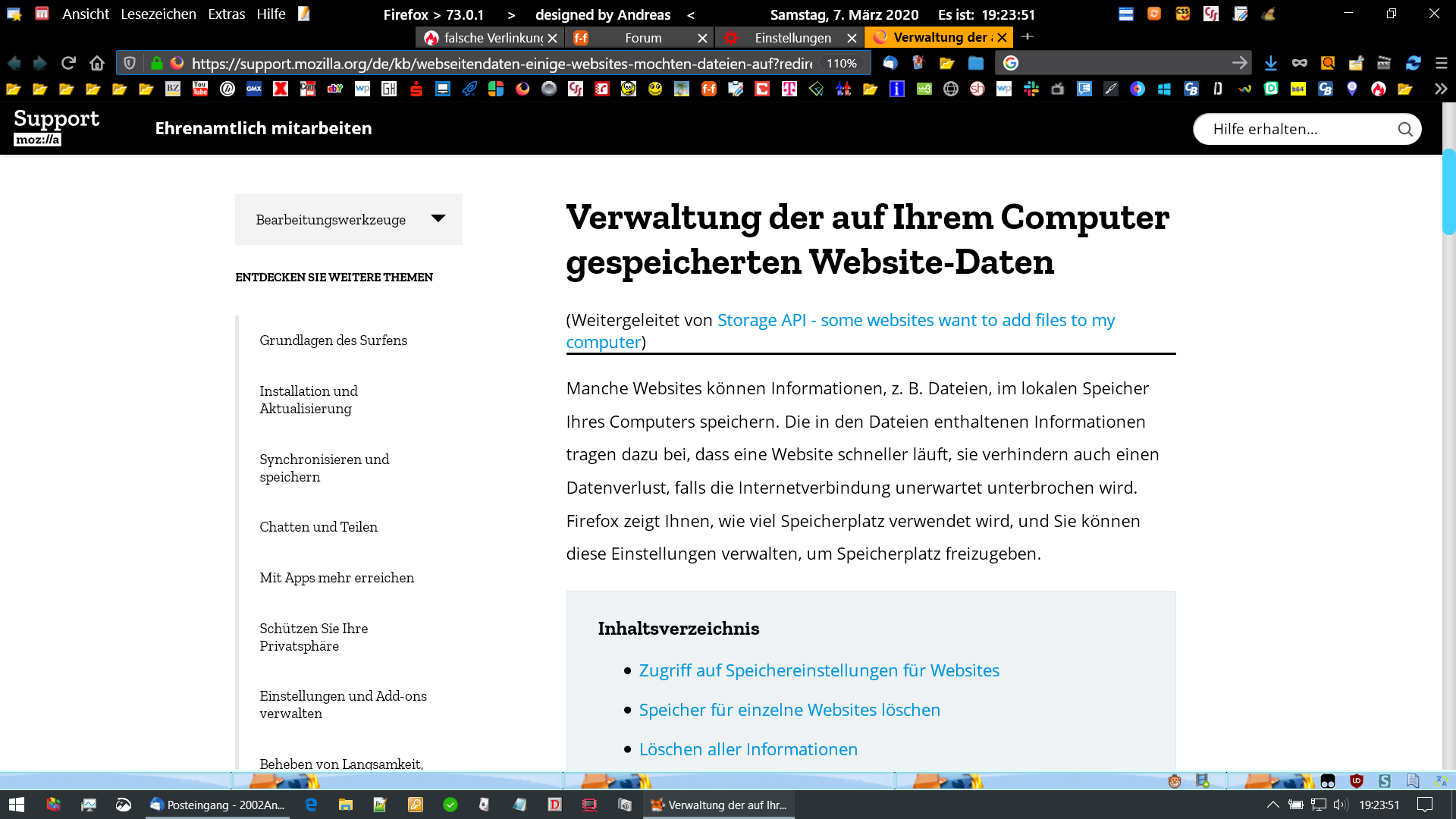Viewport: 1456px width, 819px height.
Task: Go to the Firefox home page
Action: pyautogui.click(x=97, y=63)
